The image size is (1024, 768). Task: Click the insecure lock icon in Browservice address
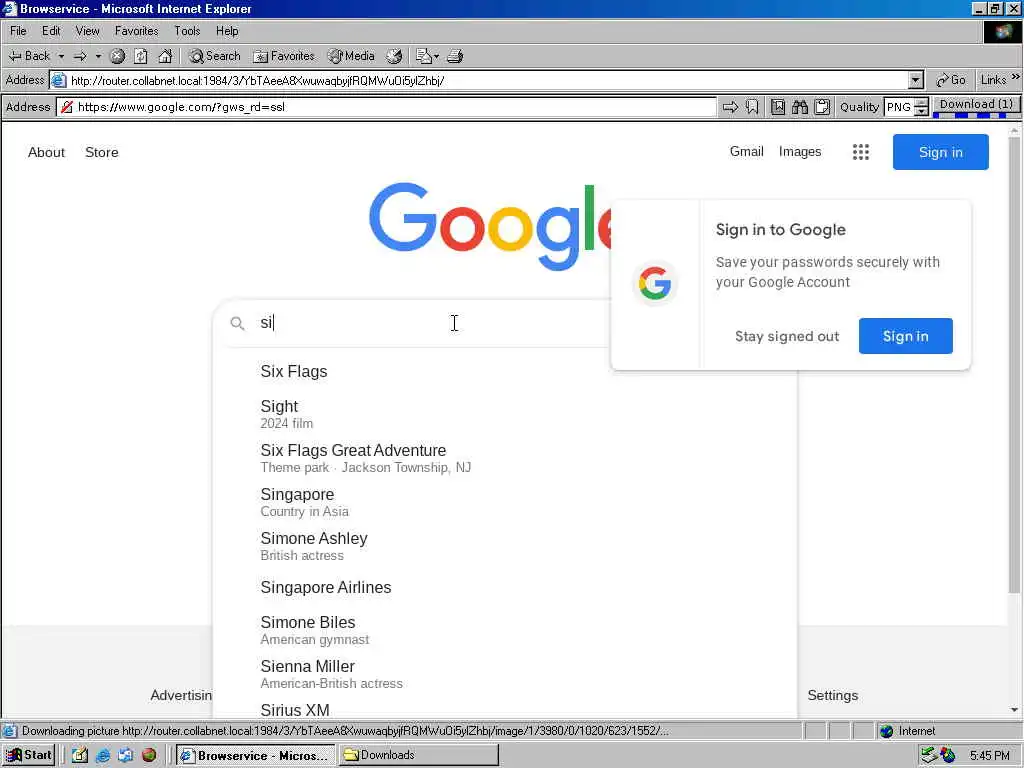67,107
